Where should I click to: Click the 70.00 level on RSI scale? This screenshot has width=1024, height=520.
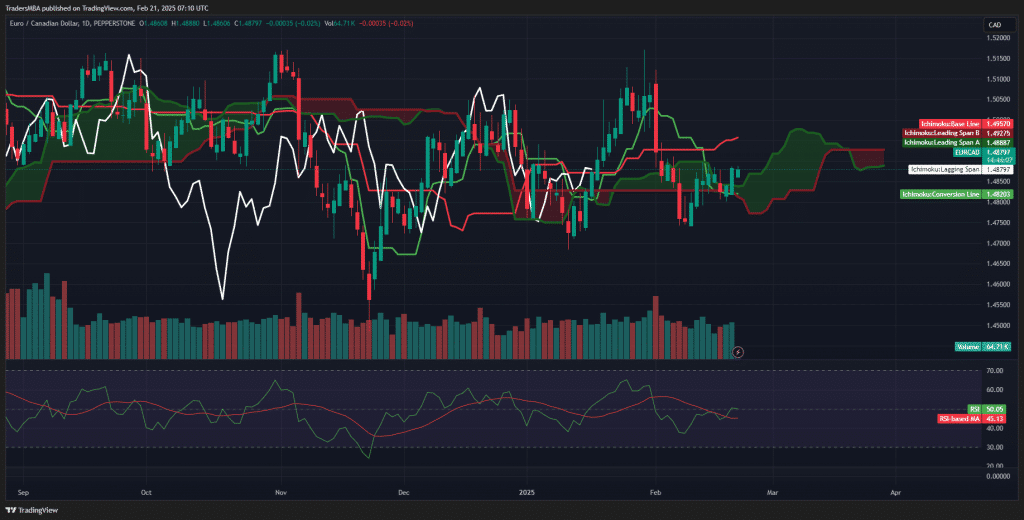point(994,371)
